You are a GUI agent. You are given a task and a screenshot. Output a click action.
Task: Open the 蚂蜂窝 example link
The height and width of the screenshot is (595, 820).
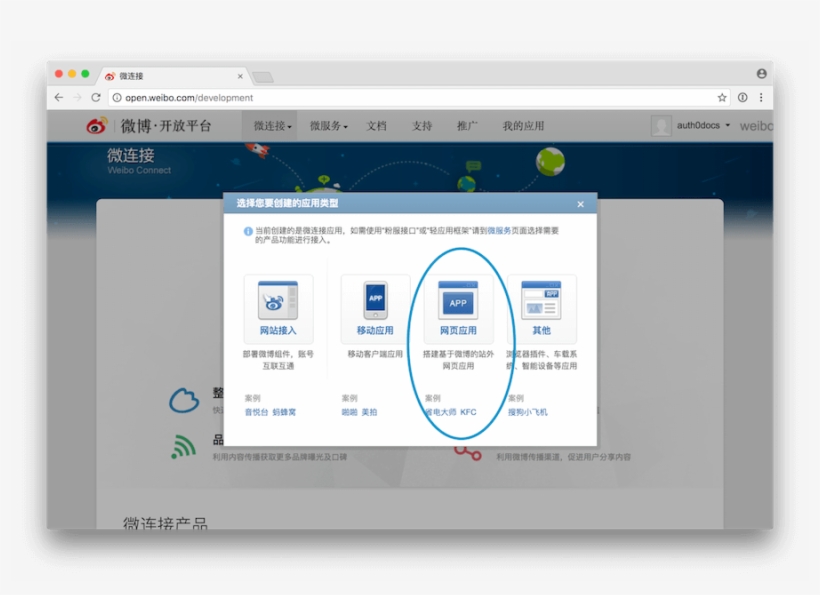(284, 412)
